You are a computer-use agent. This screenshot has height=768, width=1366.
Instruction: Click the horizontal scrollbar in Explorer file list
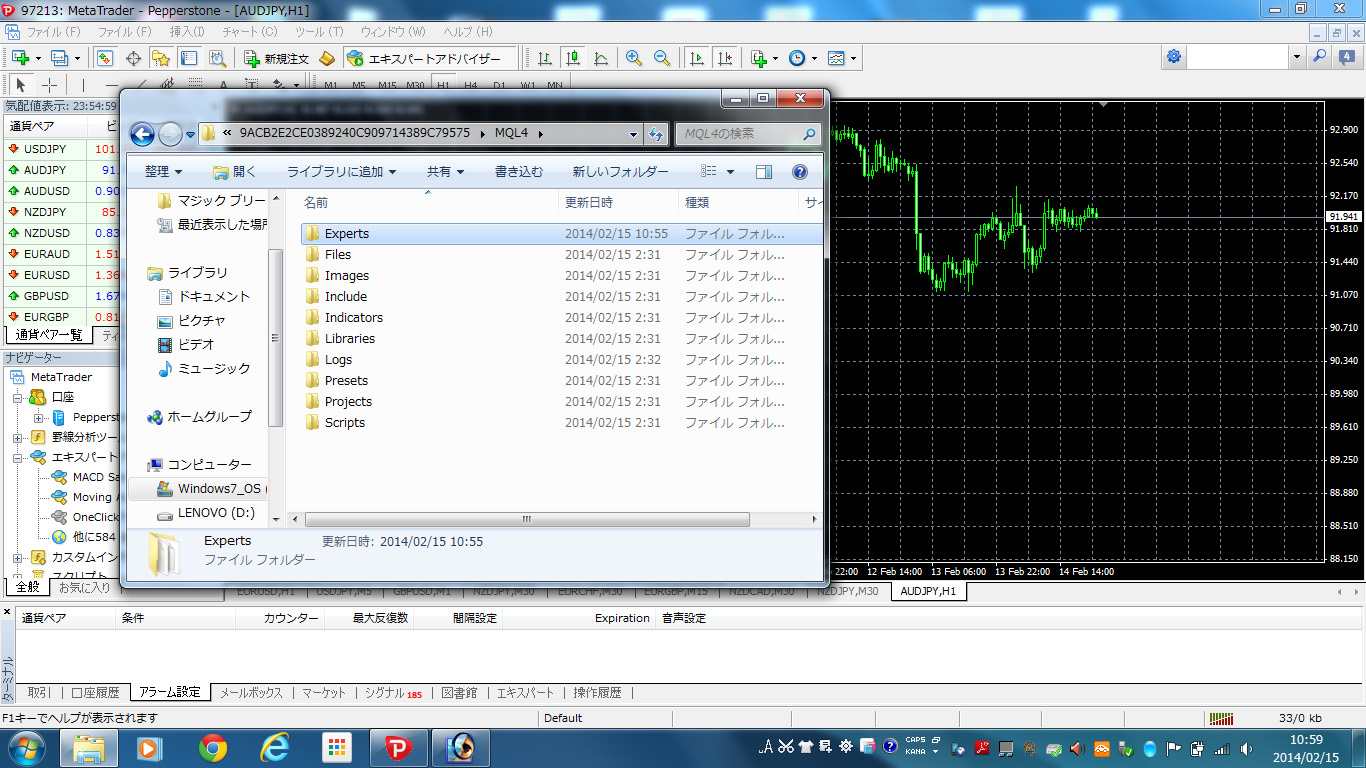pyautogui.click(x=527, y=520)
